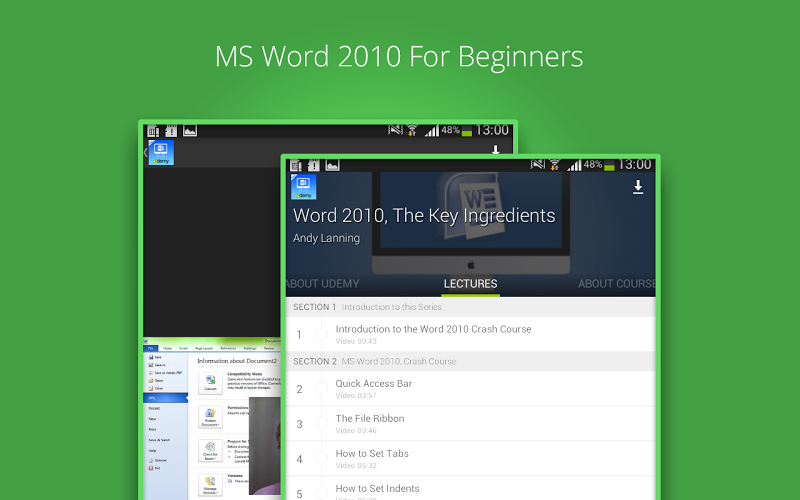Tap the Udemy app icon in the front course screen
800x500 pixels.
point(304,187)
